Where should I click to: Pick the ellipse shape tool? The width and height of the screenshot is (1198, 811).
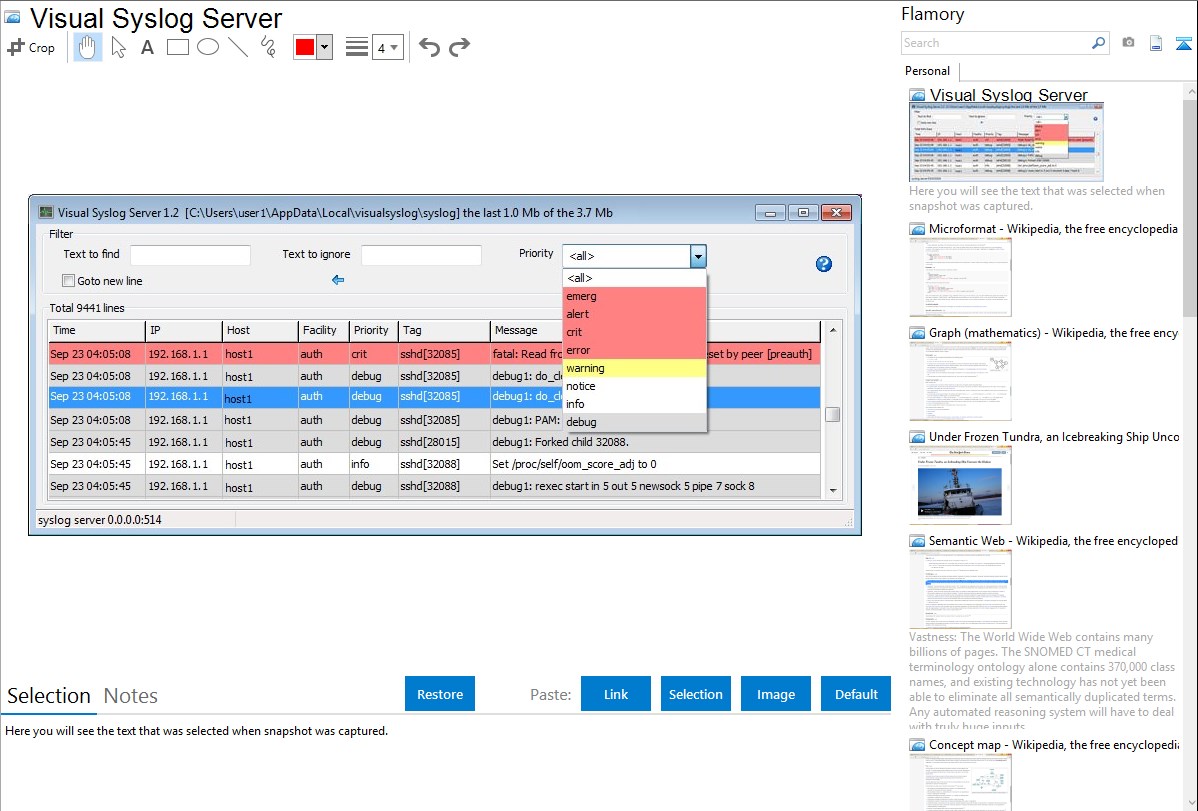point(208,47)
